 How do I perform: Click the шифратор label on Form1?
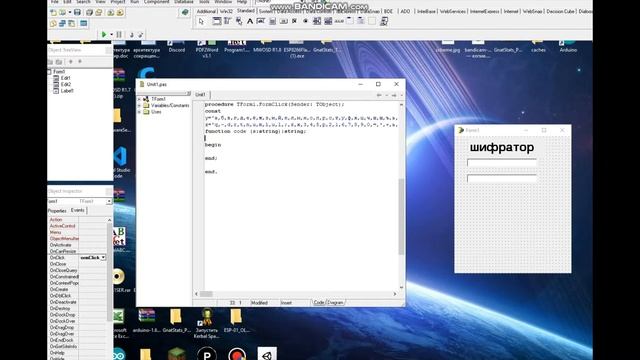coord(502,147)
